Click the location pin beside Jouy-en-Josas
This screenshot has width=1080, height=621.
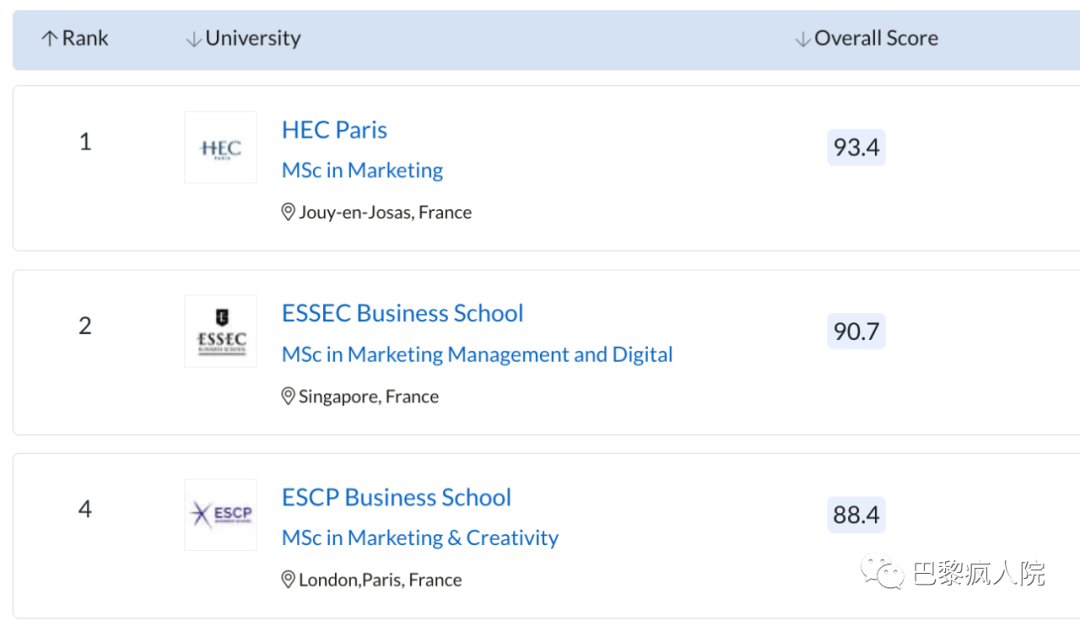pyautogui.click(x=288, y=212)
